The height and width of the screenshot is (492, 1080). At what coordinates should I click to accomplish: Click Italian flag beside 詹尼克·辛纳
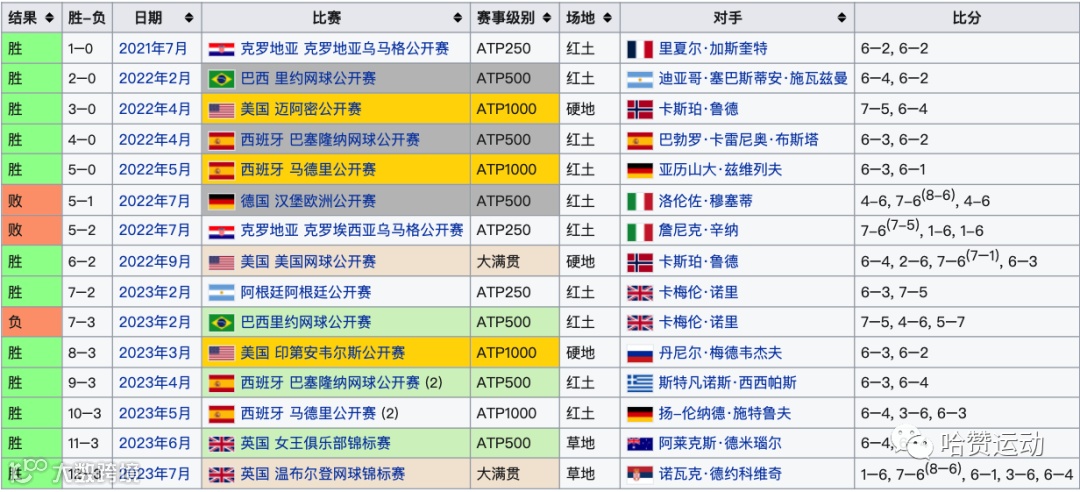pos(640,232)
